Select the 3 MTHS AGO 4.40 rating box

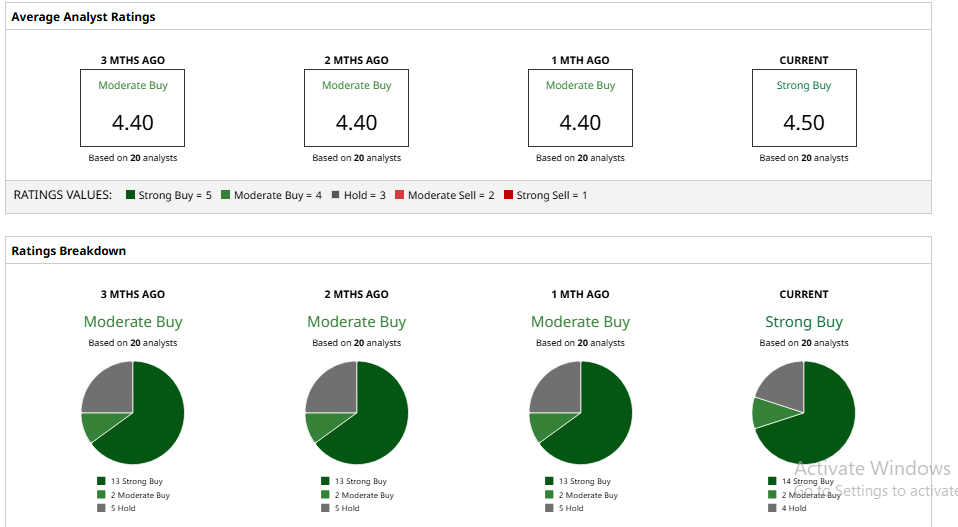[133, 108]
